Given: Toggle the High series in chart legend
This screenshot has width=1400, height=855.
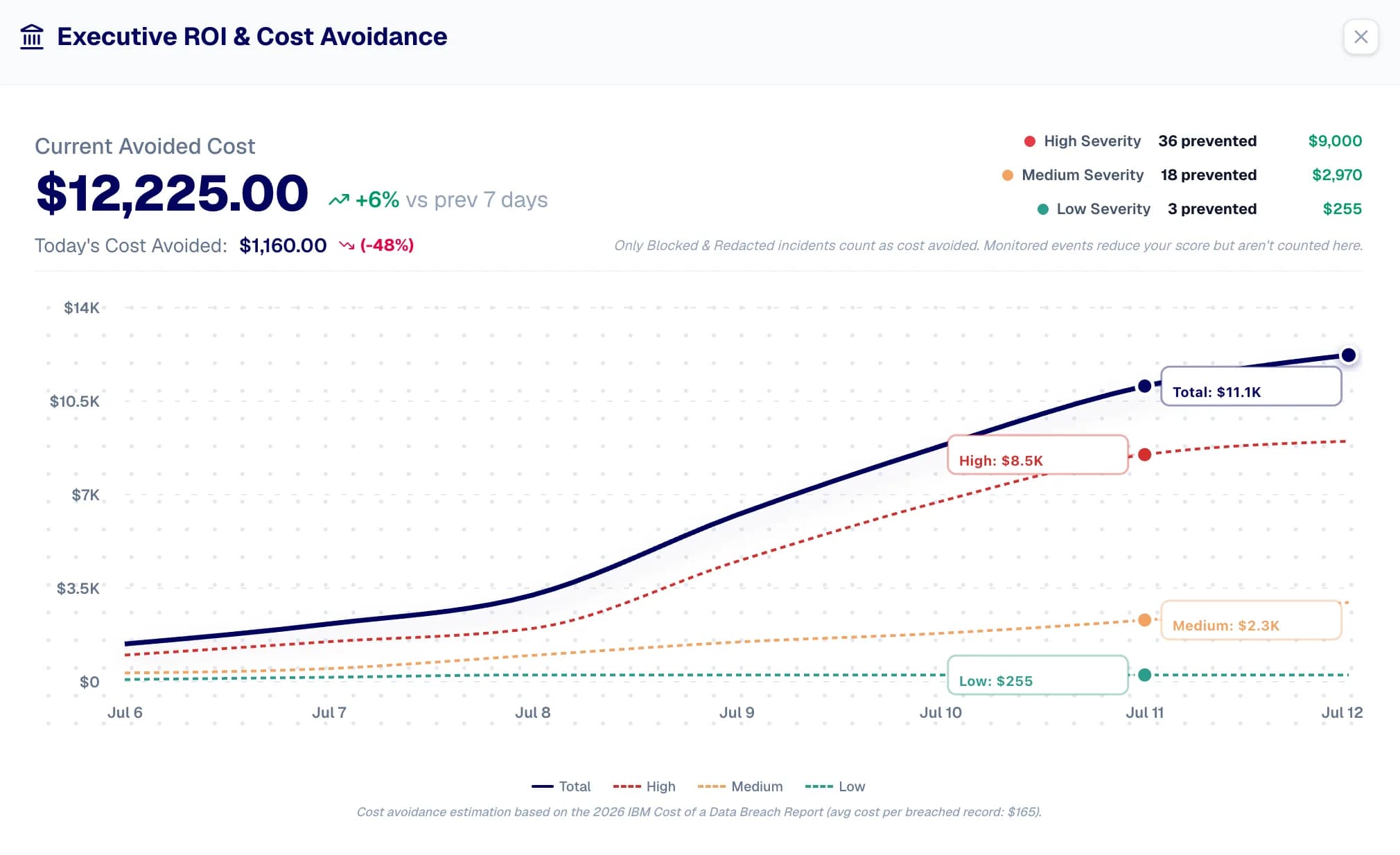Looking at the screenshot, I should point(644,786).
